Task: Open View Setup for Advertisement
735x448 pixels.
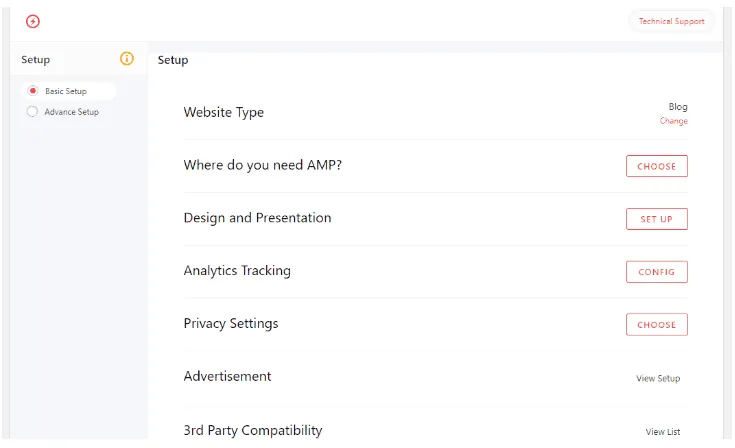Action: click(658, 378)
